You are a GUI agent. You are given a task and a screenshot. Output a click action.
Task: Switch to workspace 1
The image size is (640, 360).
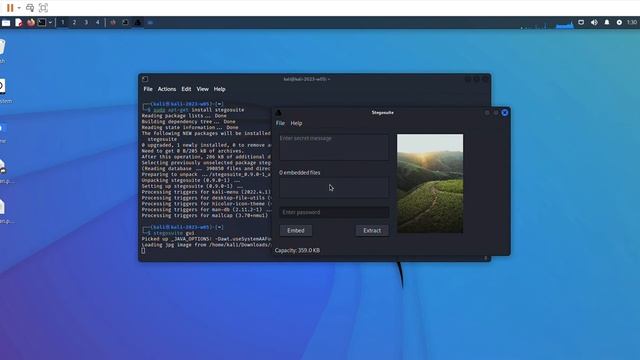pos(62,22)
